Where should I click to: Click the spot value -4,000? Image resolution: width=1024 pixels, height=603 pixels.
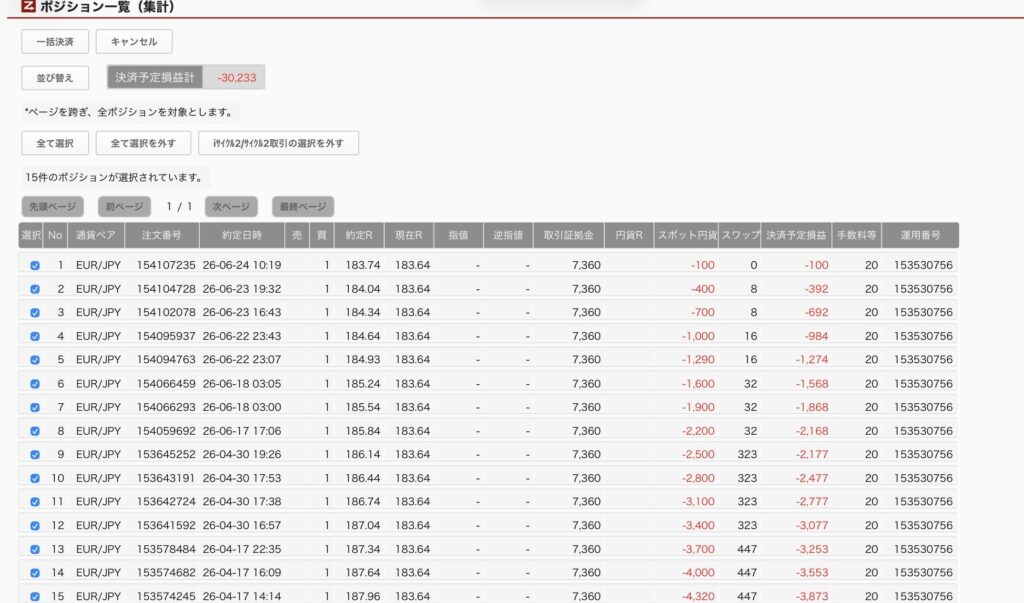(x=698, y=573)
